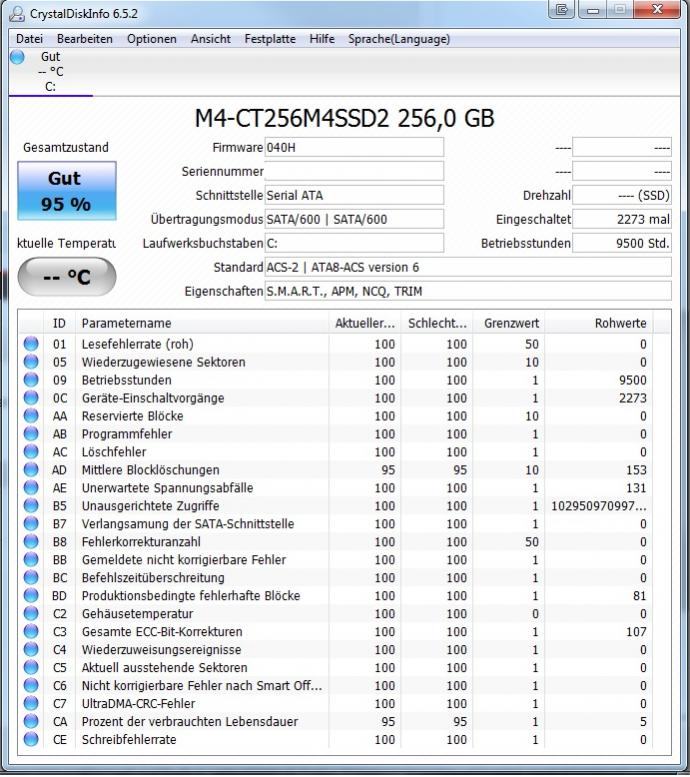Select the Gut C: drive tab

pyautogui.click(x=51, y=71)
